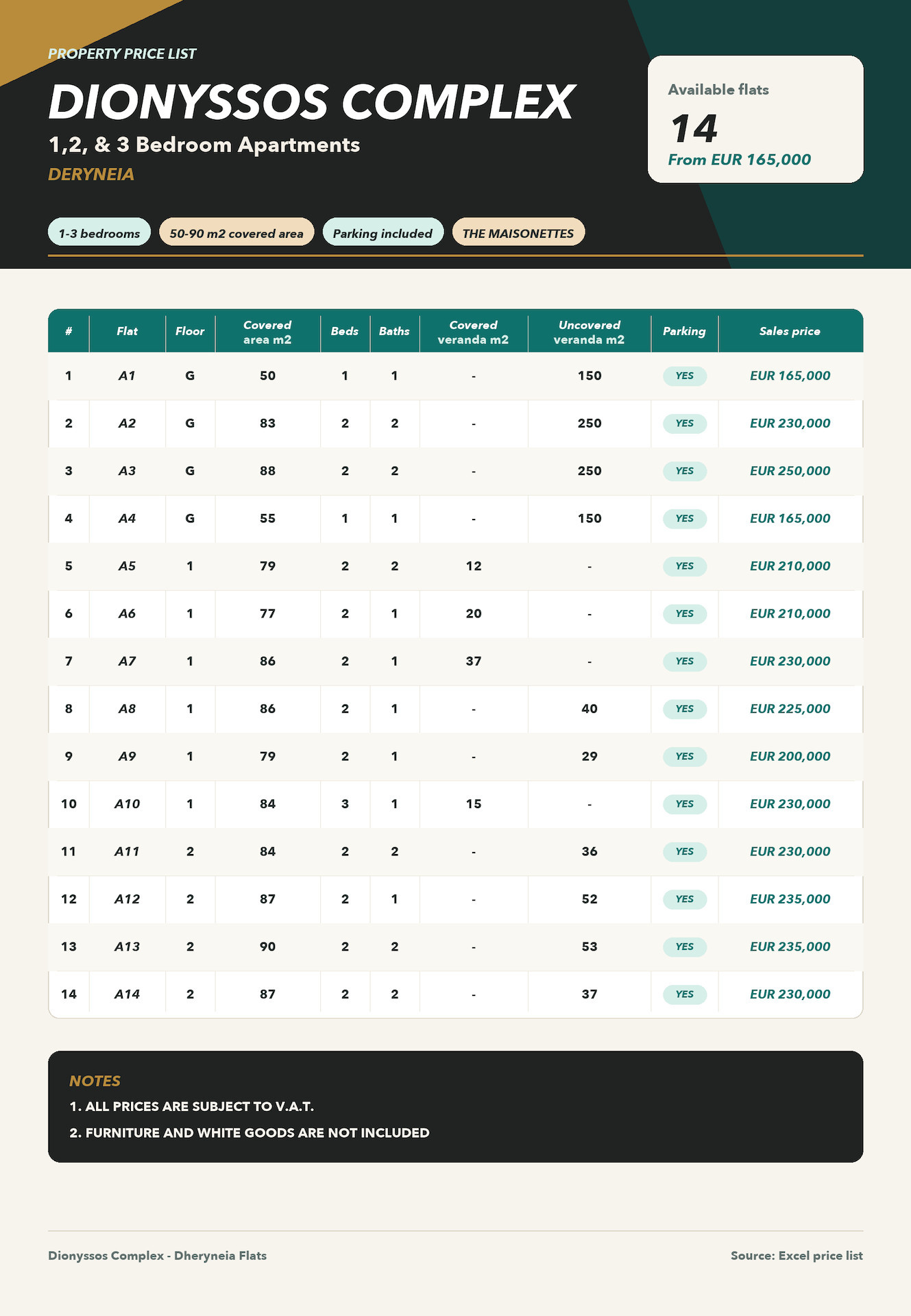Click the 'Covered veranda m2' header
Image resolution: width=911 pixels, height=1316 pixels.
click(473, 332)
